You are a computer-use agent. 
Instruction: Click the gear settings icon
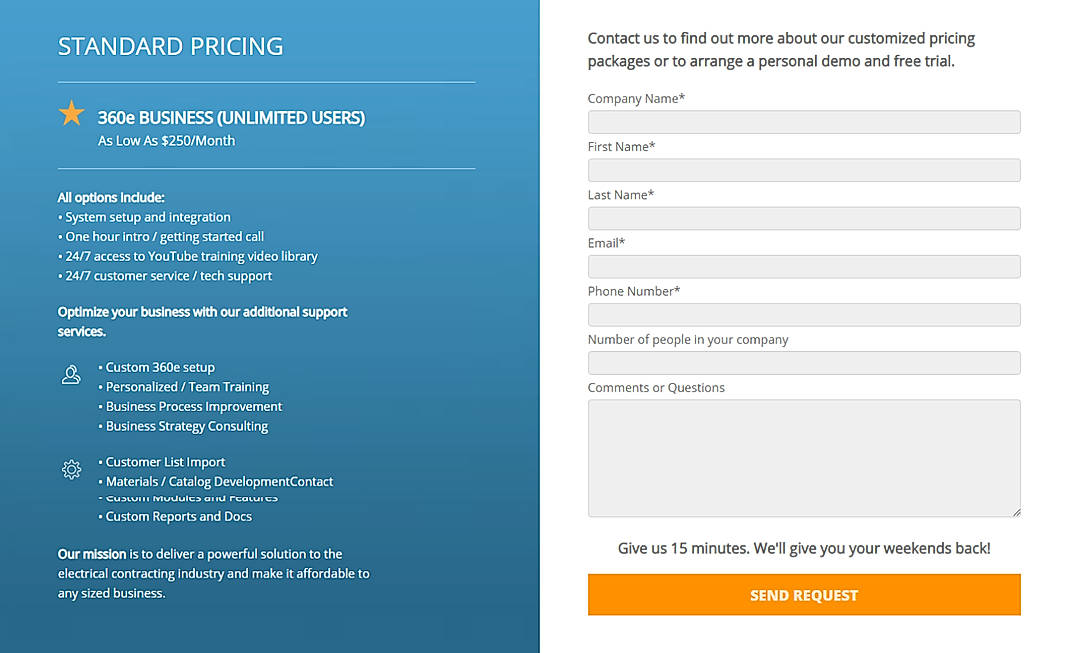(x=71, y=469)
